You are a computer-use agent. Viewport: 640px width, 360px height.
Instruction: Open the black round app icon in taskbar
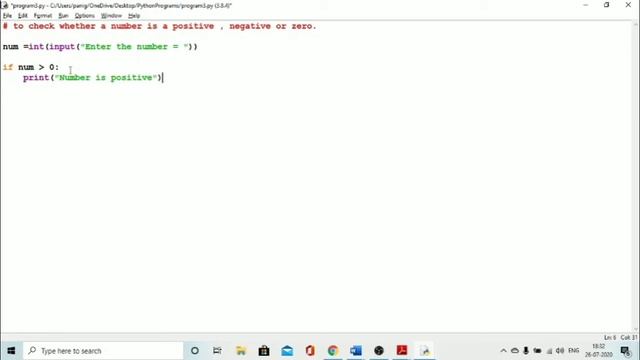(379, 351)
